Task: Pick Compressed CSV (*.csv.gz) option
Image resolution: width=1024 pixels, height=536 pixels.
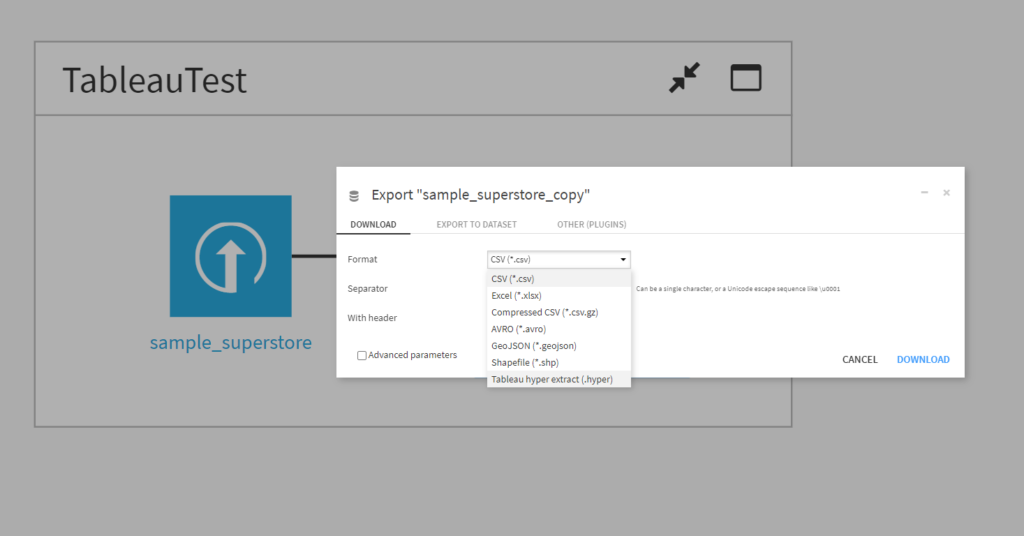Action: (x=558, y=312)
